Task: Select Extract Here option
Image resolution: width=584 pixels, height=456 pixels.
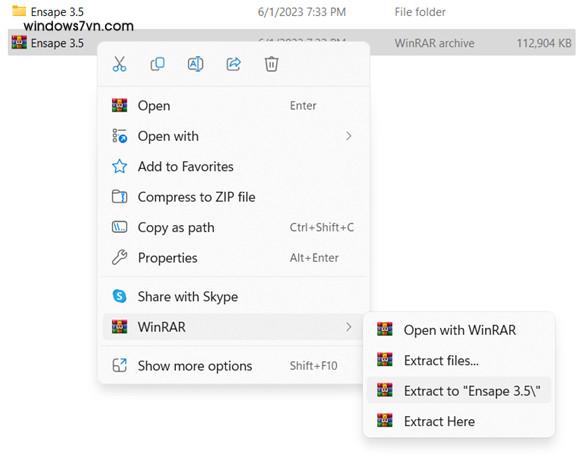Action: (459, 421)
